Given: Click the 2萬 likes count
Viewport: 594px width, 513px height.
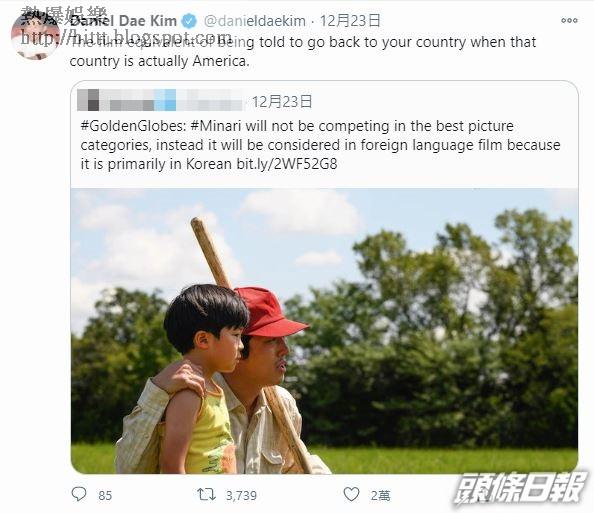Looking at the screenshot, I should tap(380, 496).
